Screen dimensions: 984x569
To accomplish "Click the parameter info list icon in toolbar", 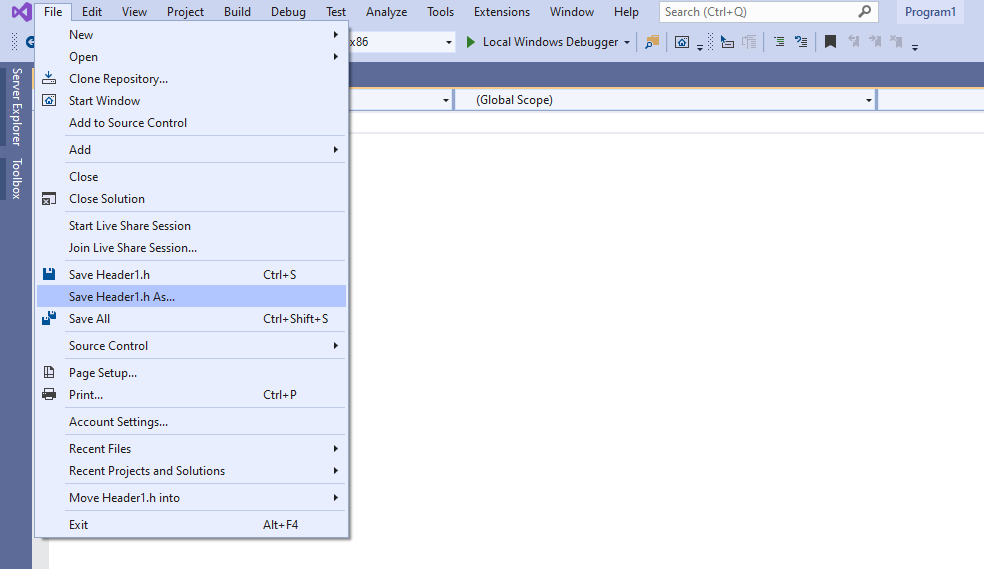I will [749, 42].
